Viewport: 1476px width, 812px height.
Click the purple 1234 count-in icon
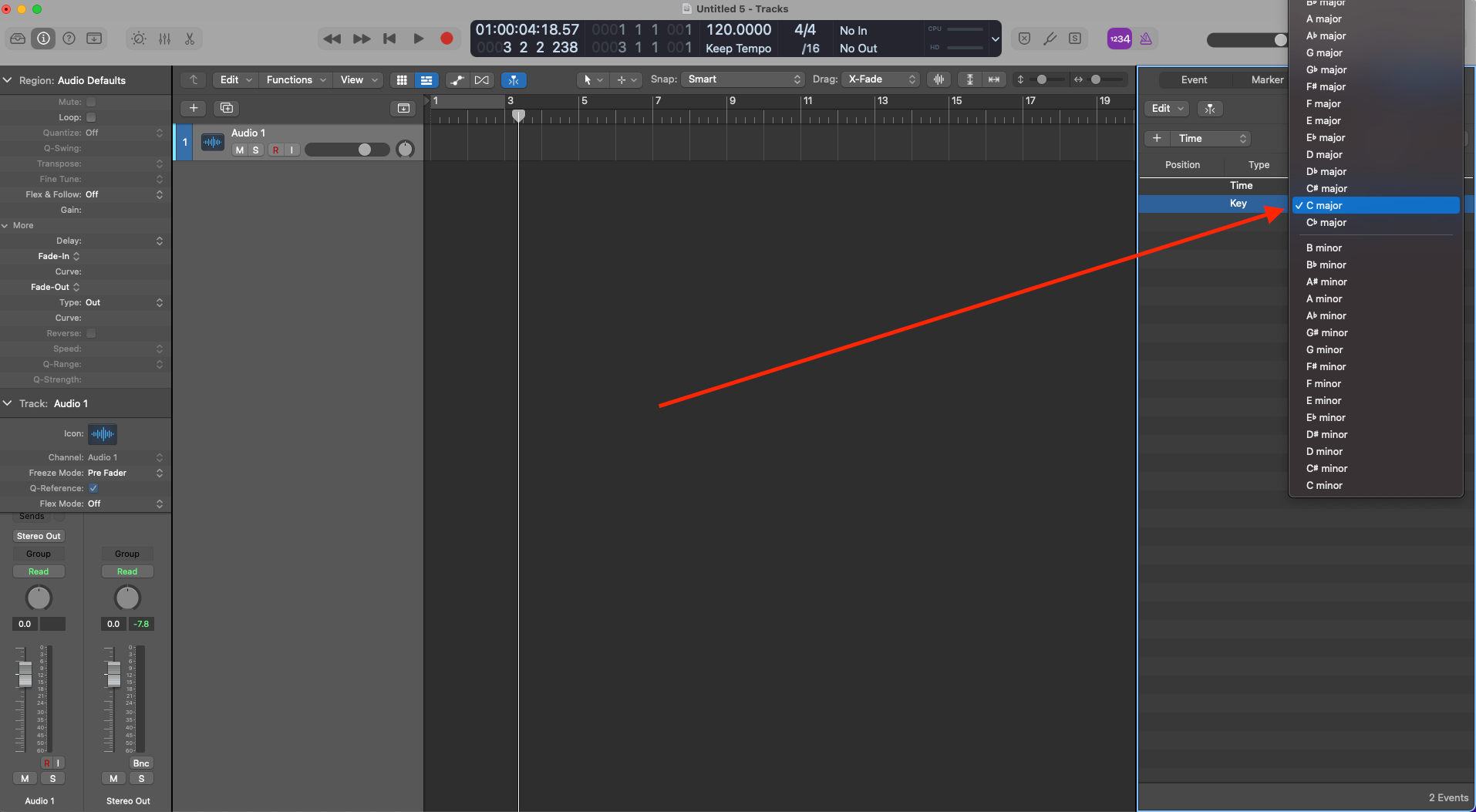tap(1120, 39)
